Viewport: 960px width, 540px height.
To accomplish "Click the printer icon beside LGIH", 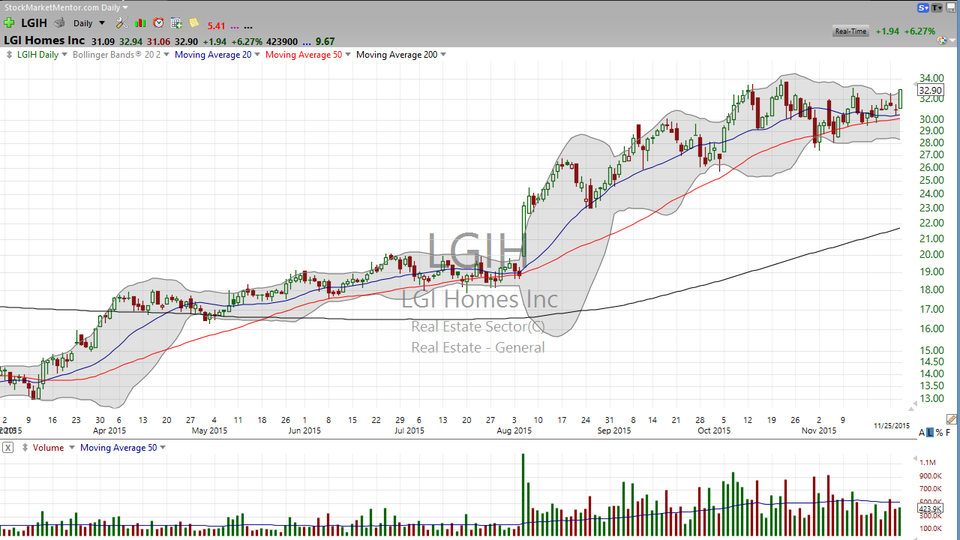I will pos(59,23).
